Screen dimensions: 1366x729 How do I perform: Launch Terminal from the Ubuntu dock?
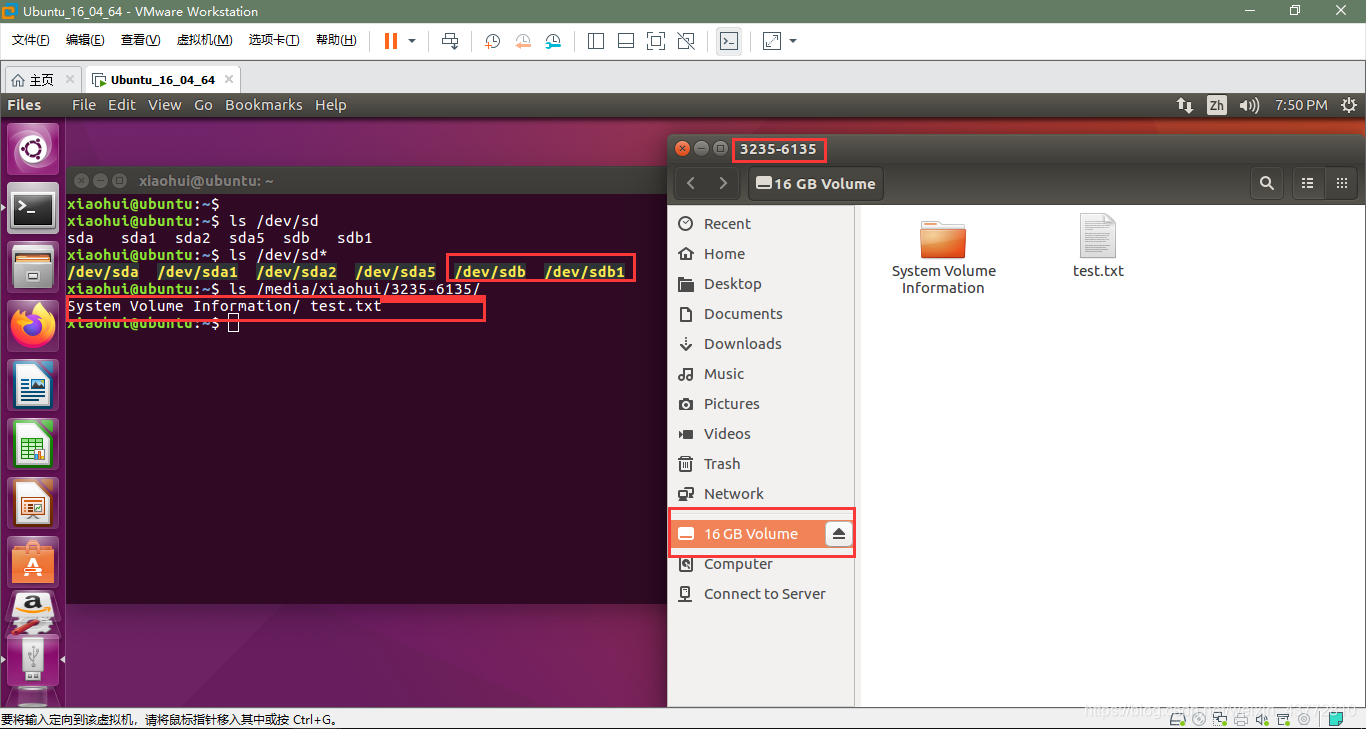34,209
